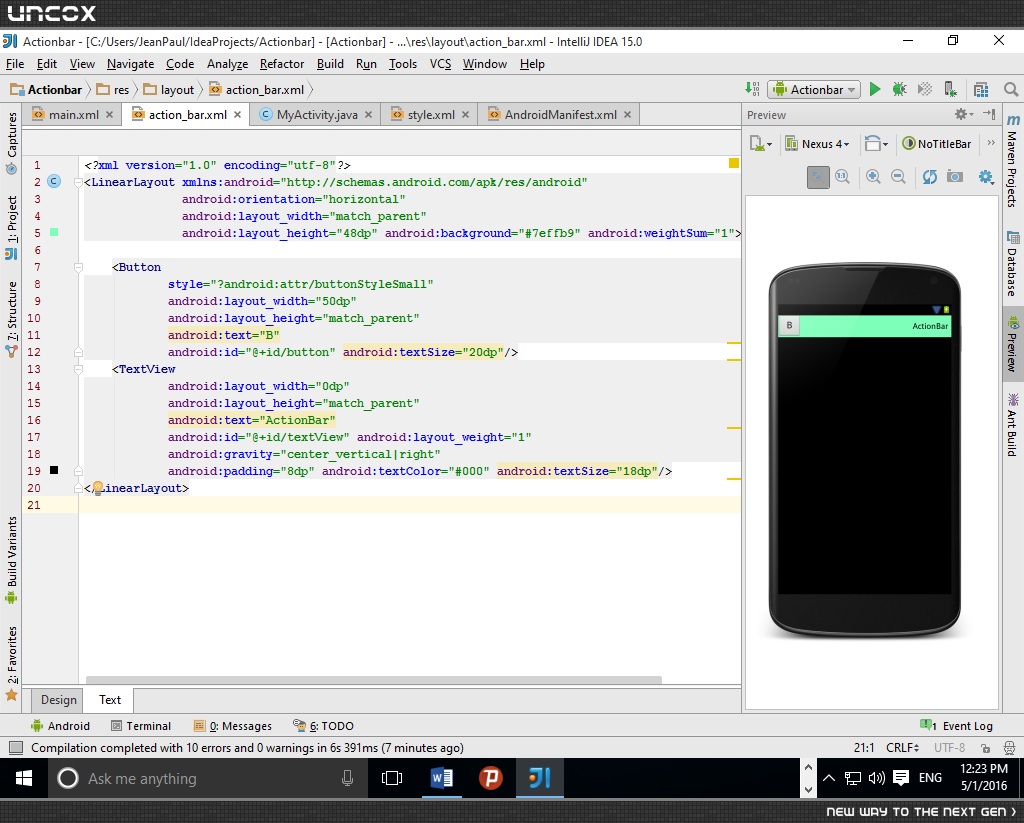The image size is (1024, 823).
Task: Select the Text editor view tab
Action: [110, 700]
